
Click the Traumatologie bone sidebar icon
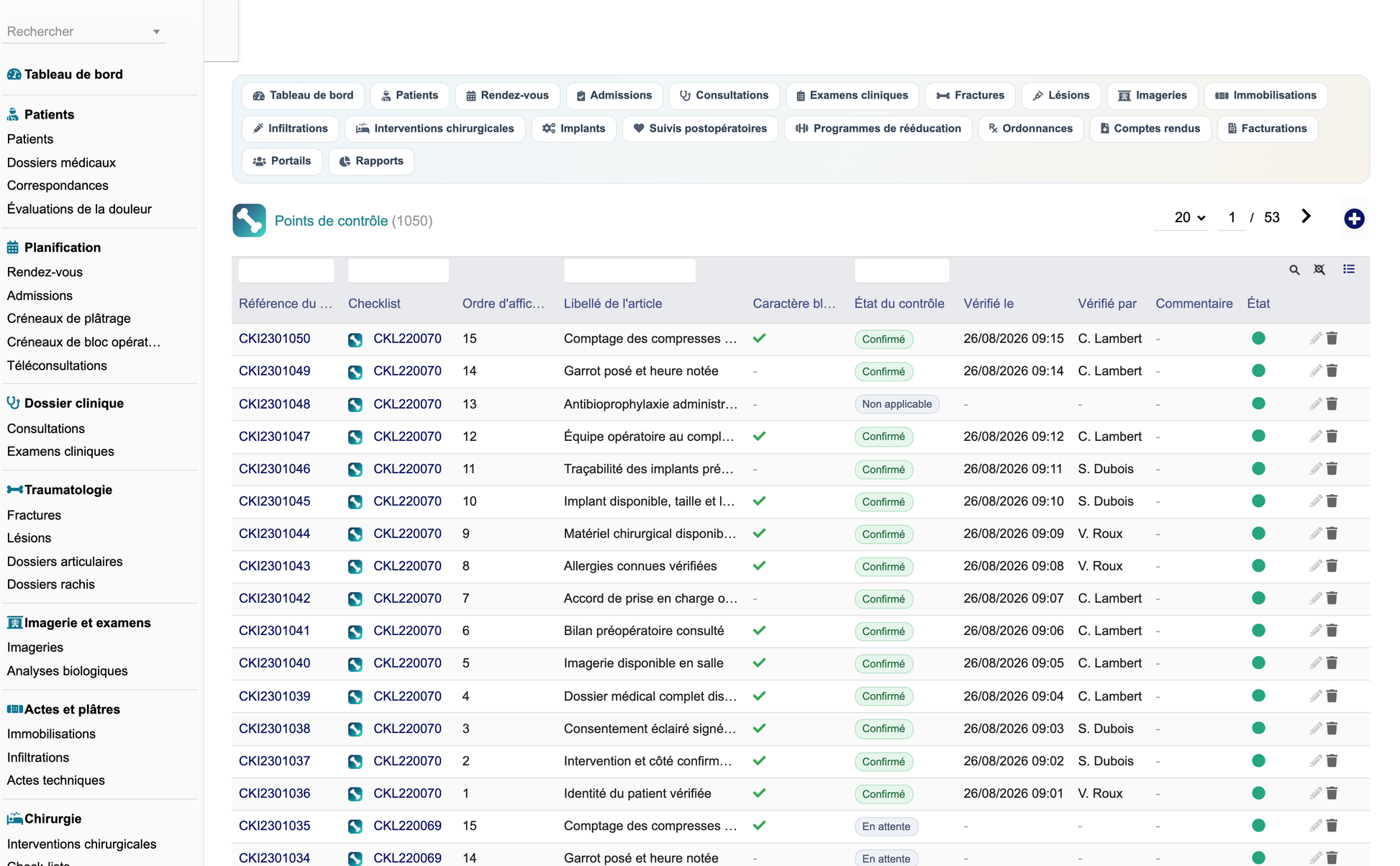pyautogui.click(x=14, y=490)
